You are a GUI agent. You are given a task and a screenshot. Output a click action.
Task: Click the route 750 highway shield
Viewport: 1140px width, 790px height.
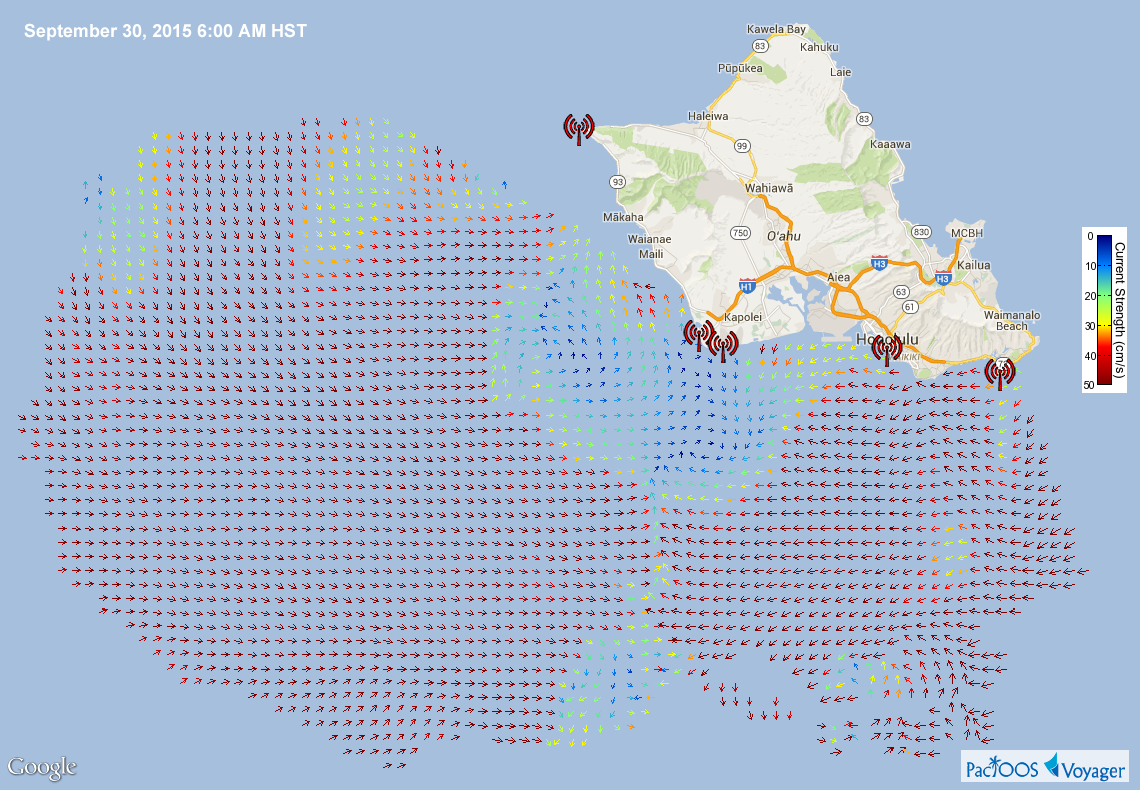(x=740, y=233)
